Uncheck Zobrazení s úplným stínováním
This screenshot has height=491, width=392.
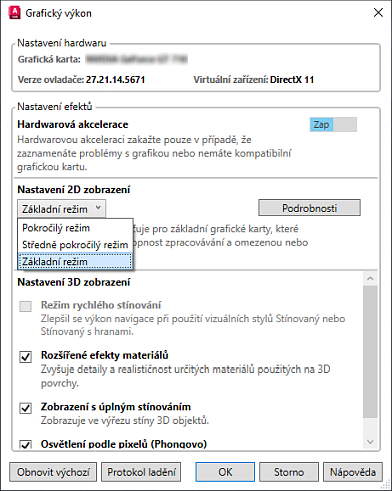click(26, 408)
